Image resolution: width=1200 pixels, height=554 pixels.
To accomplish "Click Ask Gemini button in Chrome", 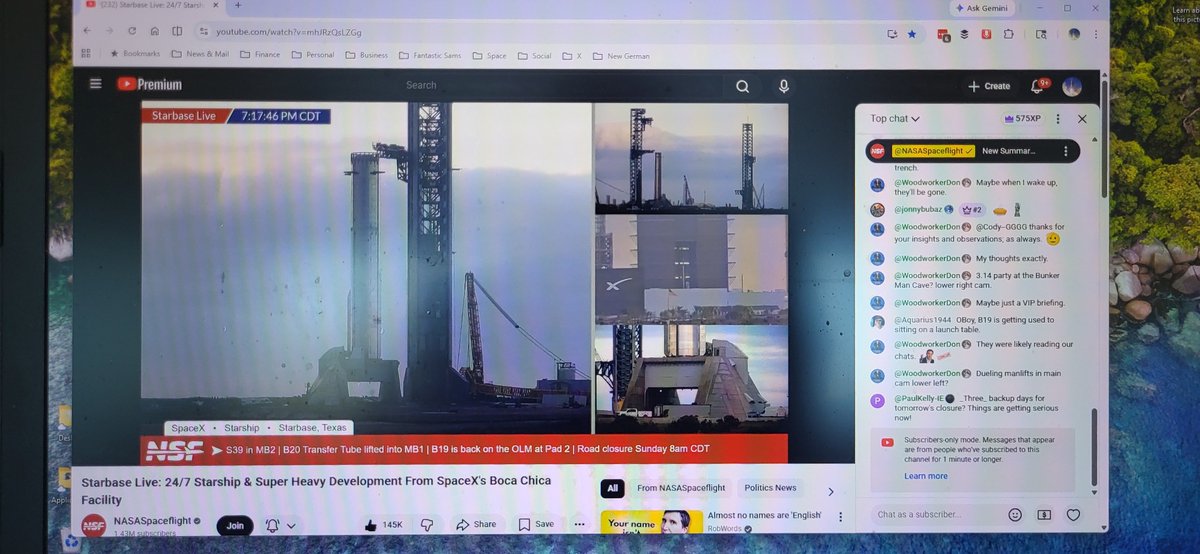I will (x=982, y=8).
